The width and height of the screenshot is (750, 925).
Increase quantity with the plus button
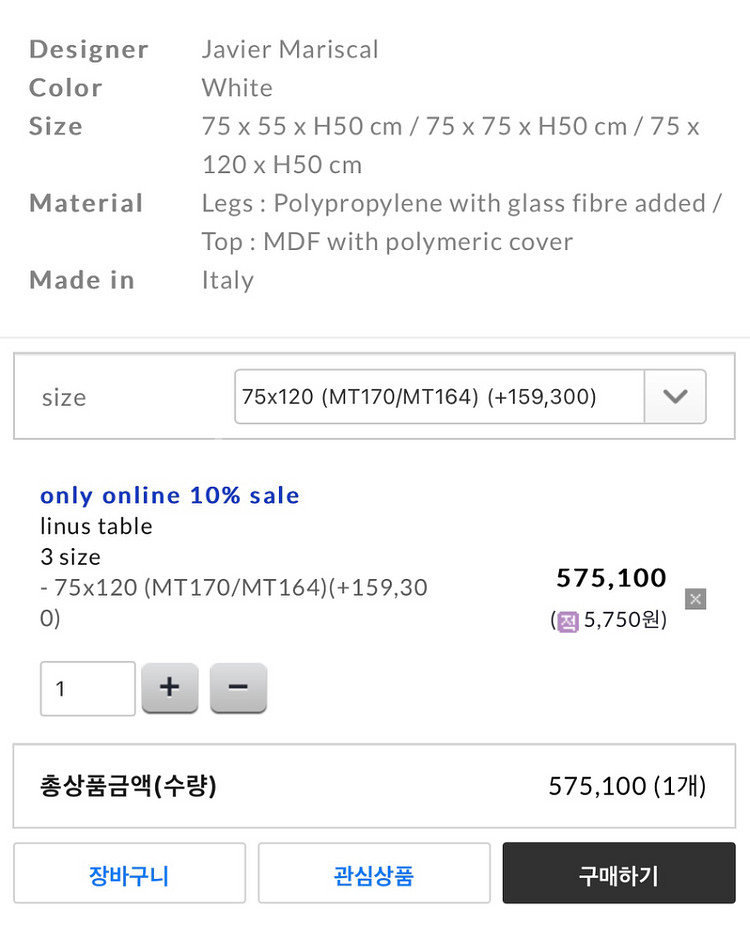[170, 687]
